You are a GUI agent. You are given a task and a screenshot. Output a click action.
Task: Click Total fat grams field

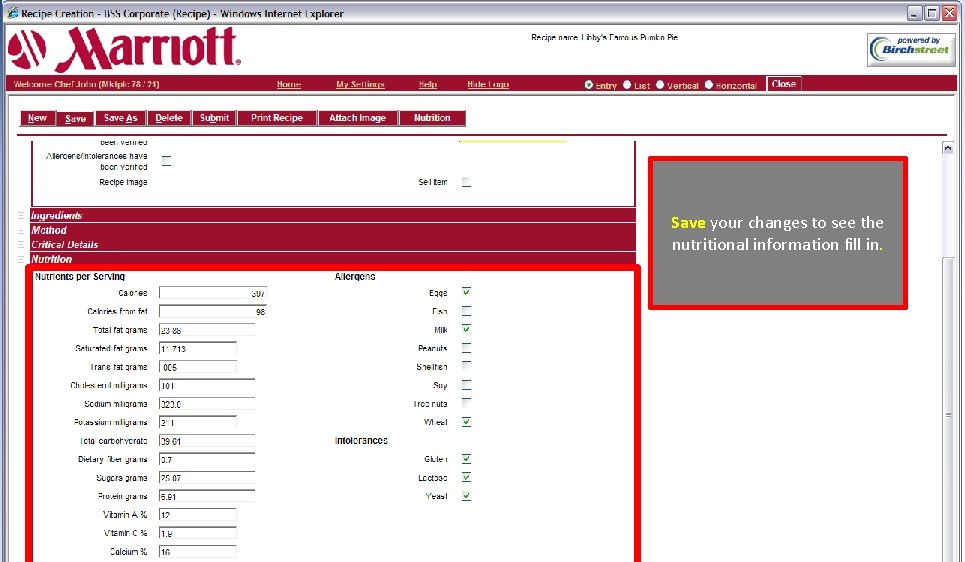207,330
